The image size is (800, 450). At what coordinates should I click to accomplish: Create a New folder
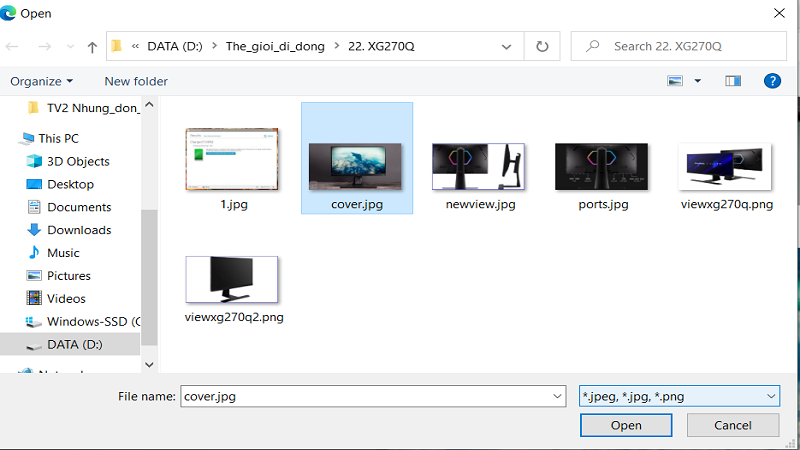tap(136, 81)
